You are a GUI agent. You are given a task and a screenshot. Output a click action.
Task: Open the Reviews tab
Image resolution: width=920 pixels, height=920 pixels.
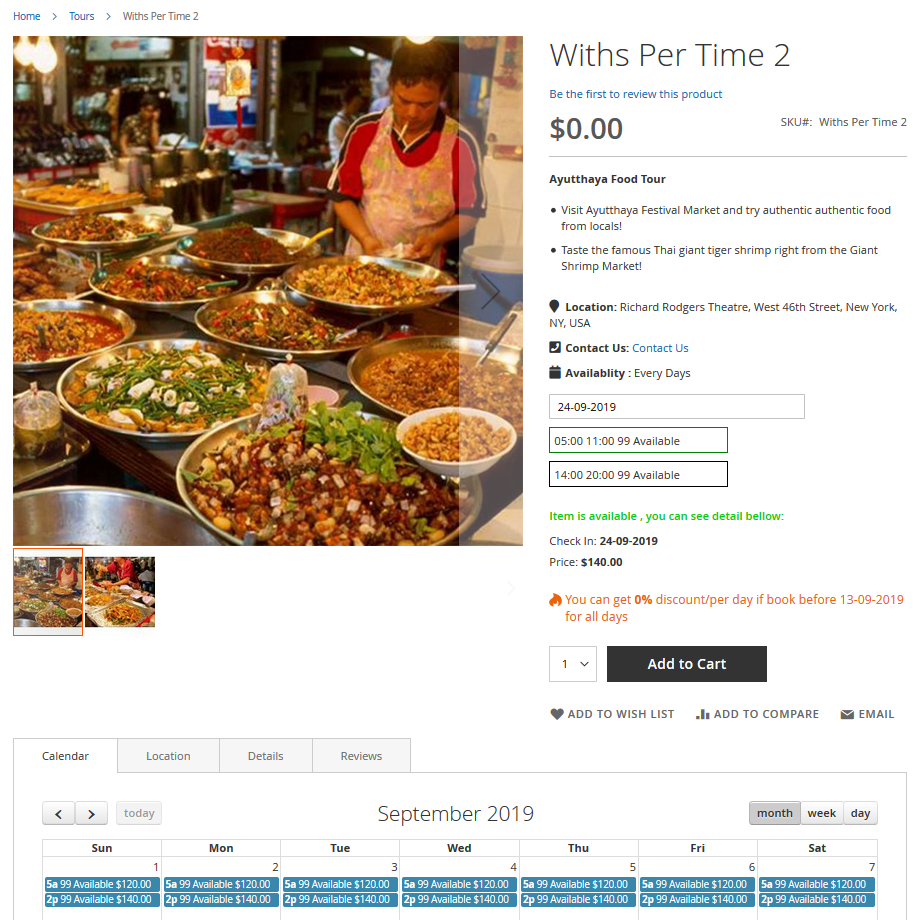pyautogui.click(x=361, y=756)
